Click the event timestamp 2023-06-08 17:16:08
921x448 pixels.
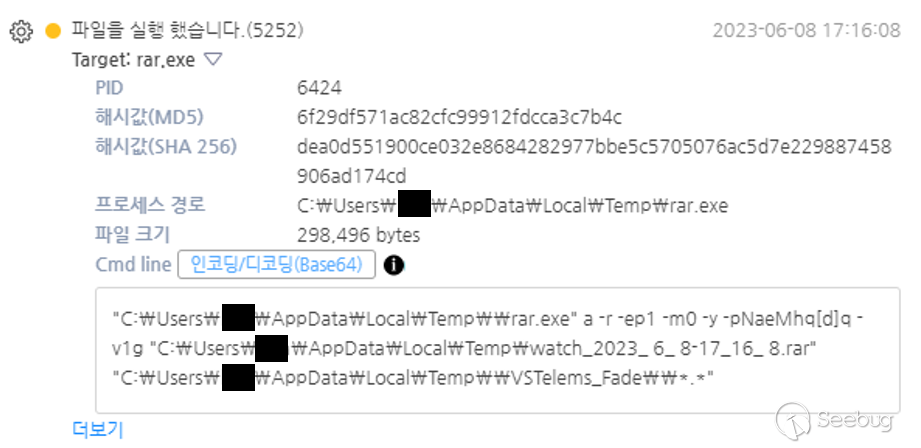(x=806, y=31)
